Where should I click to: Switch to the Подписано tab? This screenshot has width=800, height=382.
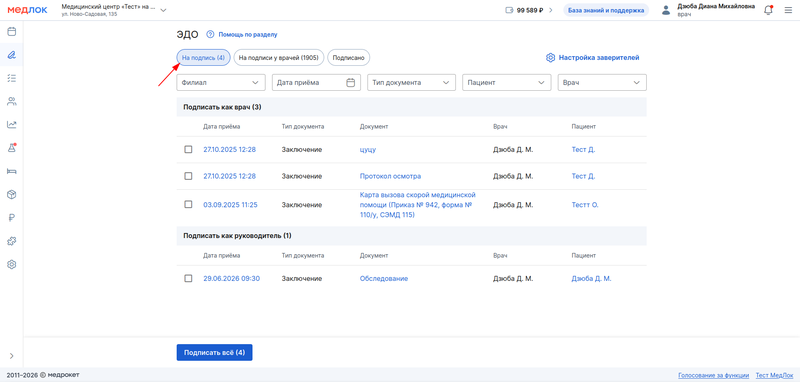(348, 58)
